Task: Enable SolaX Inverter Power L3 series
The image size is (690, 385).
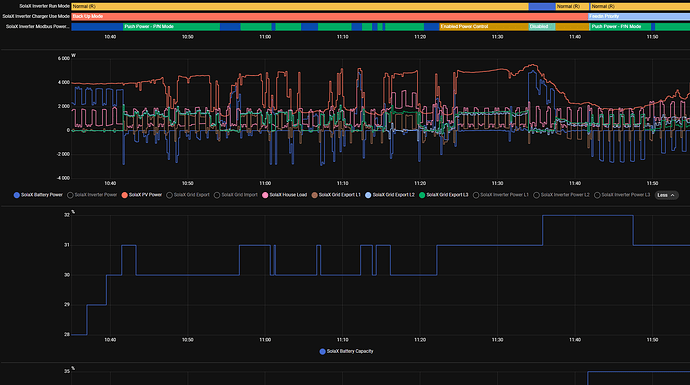Action: (622, 195)
